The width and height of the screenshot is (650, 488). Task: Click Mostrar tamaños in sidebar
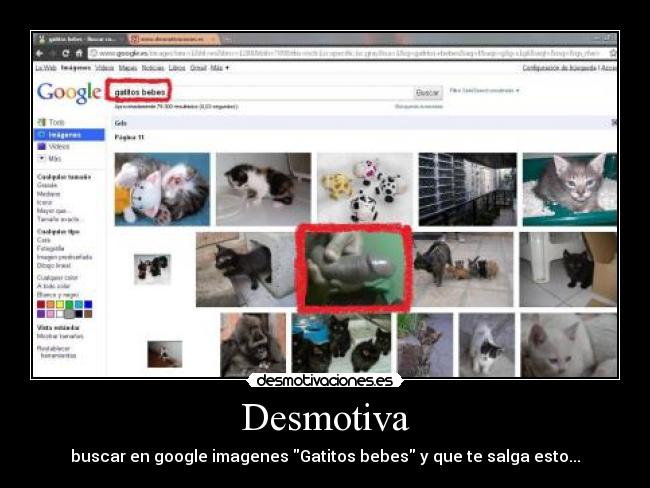coord(60,336)
